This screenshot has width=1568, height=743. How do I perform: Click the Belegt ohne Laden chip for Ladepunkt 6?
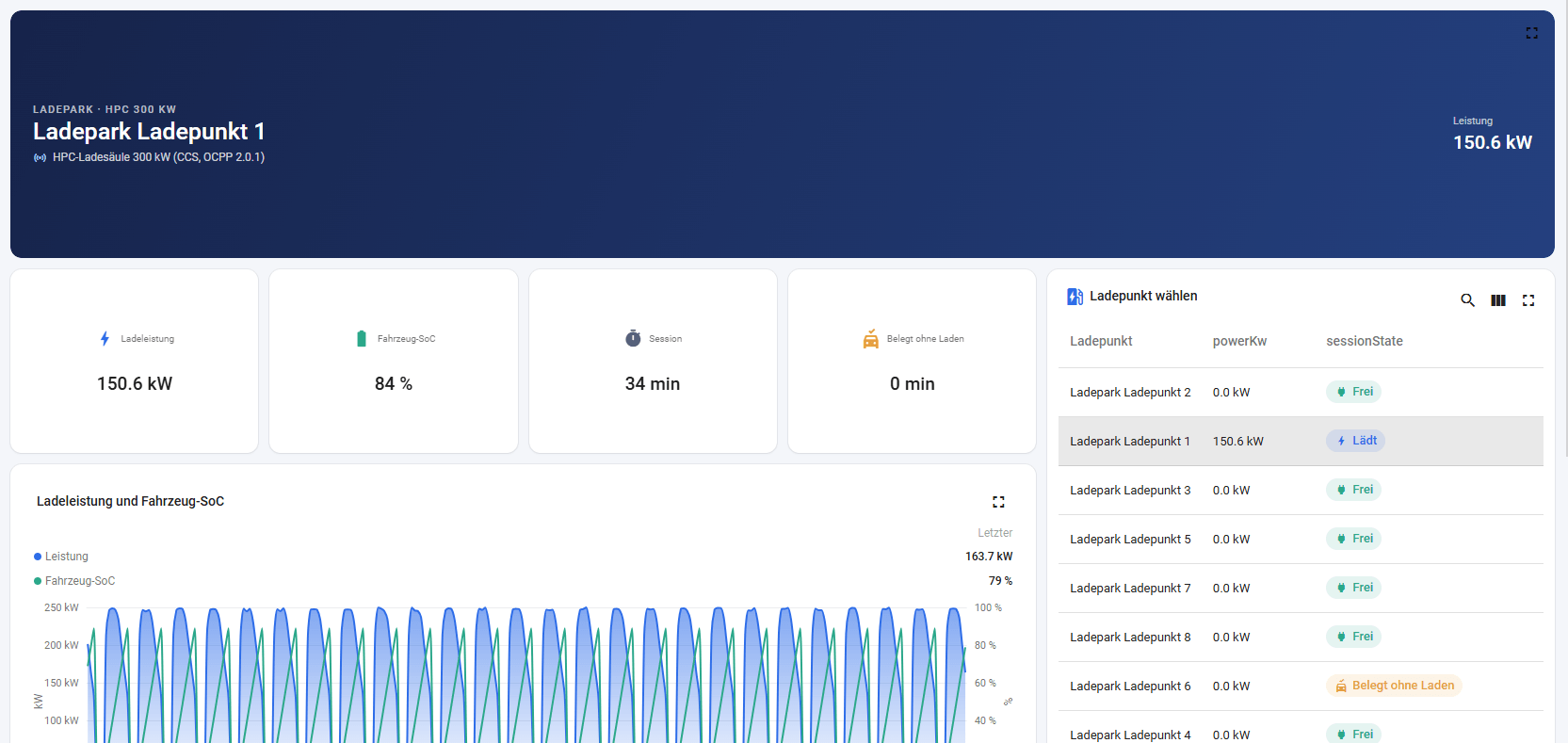point(1394,686)
